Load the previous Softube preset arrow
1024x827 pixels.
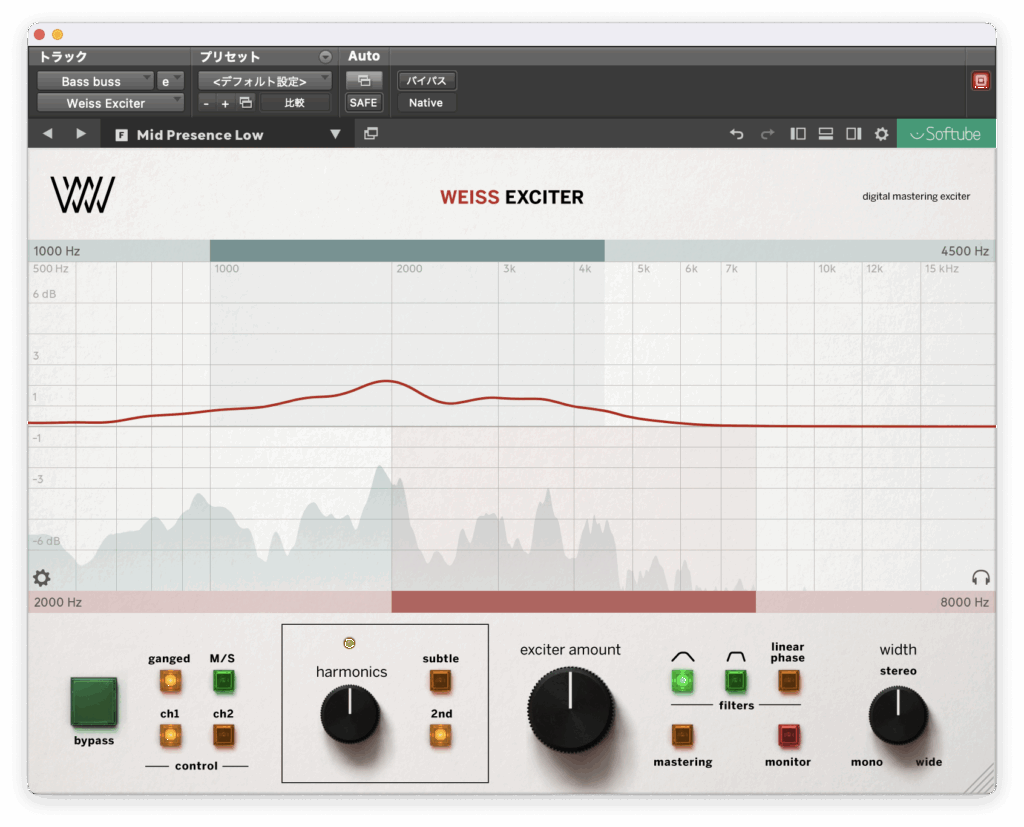[48, 133]
